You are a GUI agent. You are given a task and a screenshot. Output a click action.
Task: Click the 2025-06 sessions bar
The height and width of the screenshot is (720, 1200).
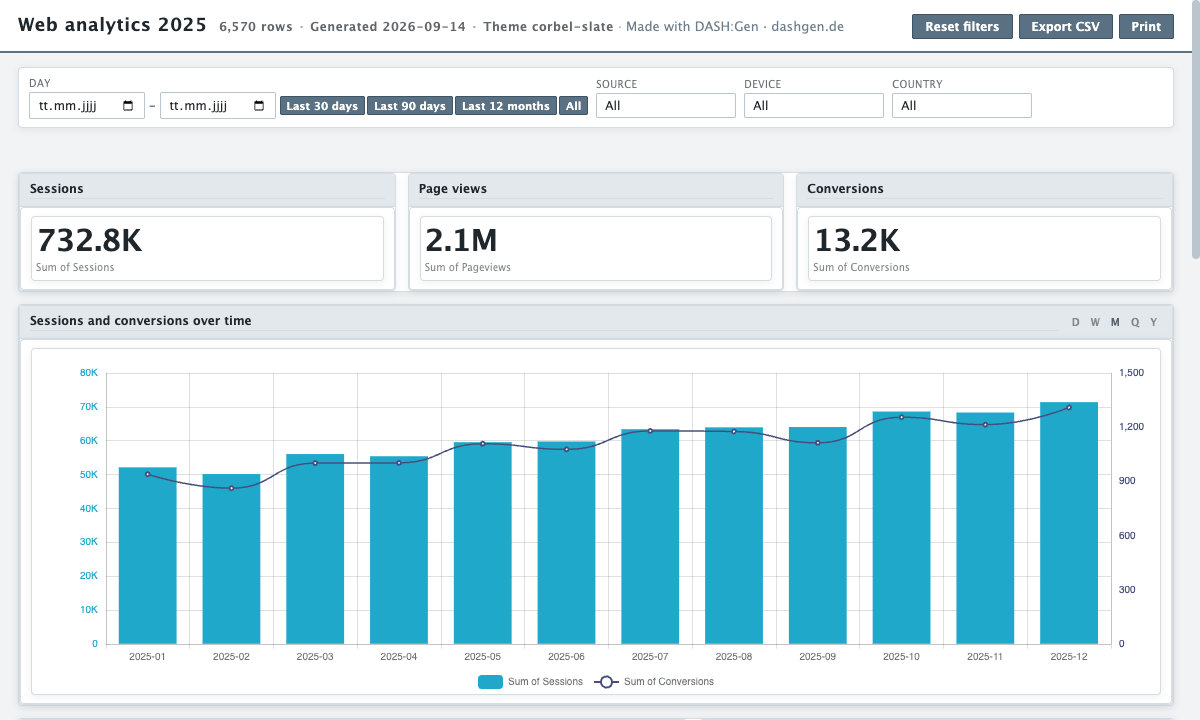coord(567,543)
